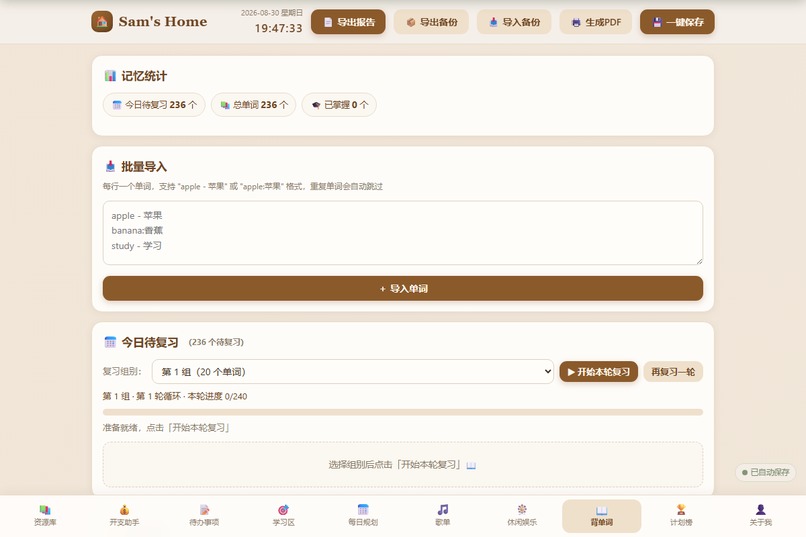
Task: Click the 已自动保存 status badge
Action: click(765, 472)
